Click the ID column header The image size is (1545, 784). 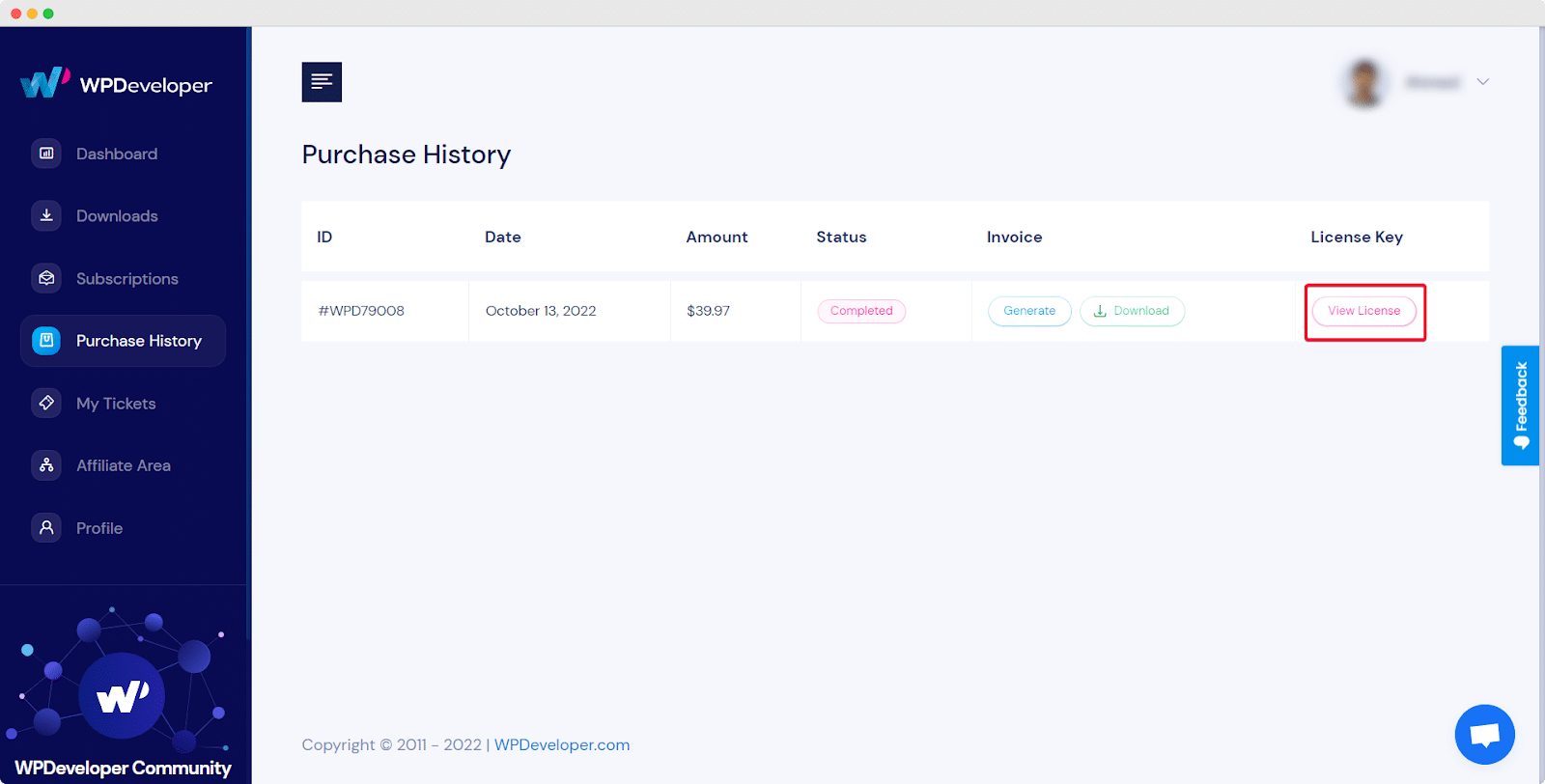[324, 237]
